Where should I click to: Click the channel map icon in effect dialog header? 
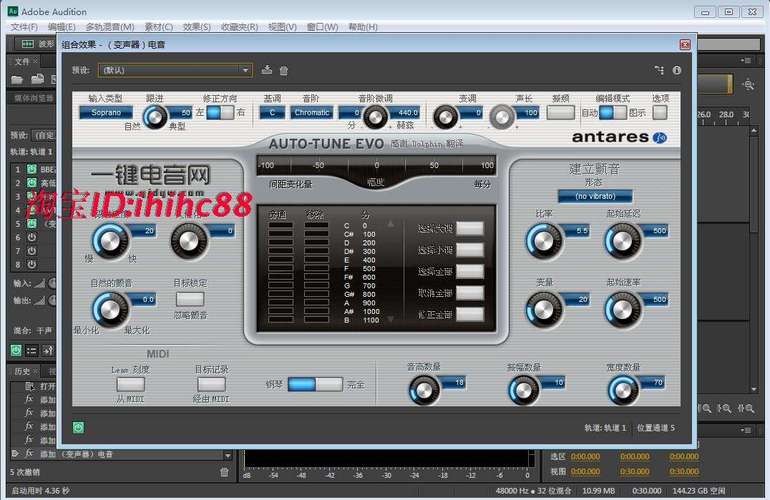click(x=659, y=70)
